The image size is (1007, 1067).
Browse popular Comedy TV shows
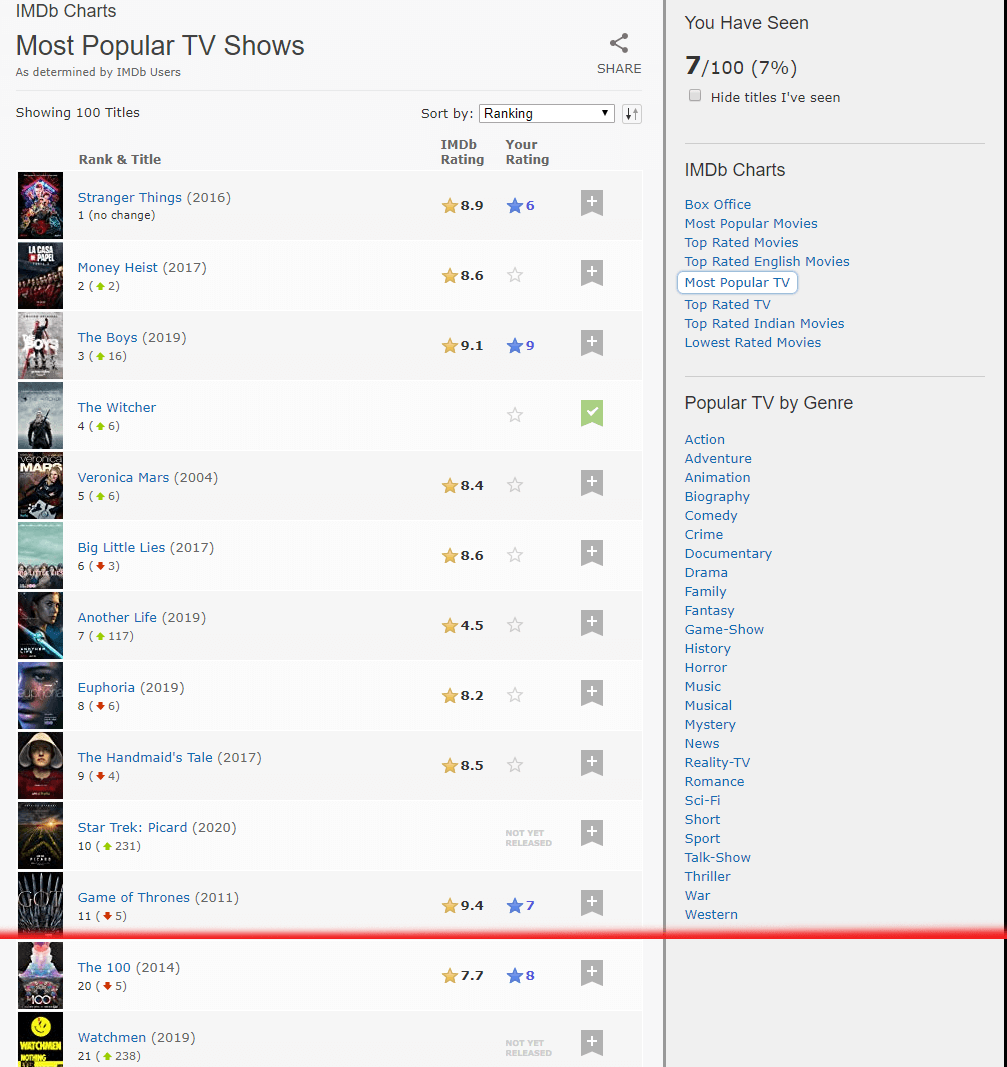click(x=710, y=515)
